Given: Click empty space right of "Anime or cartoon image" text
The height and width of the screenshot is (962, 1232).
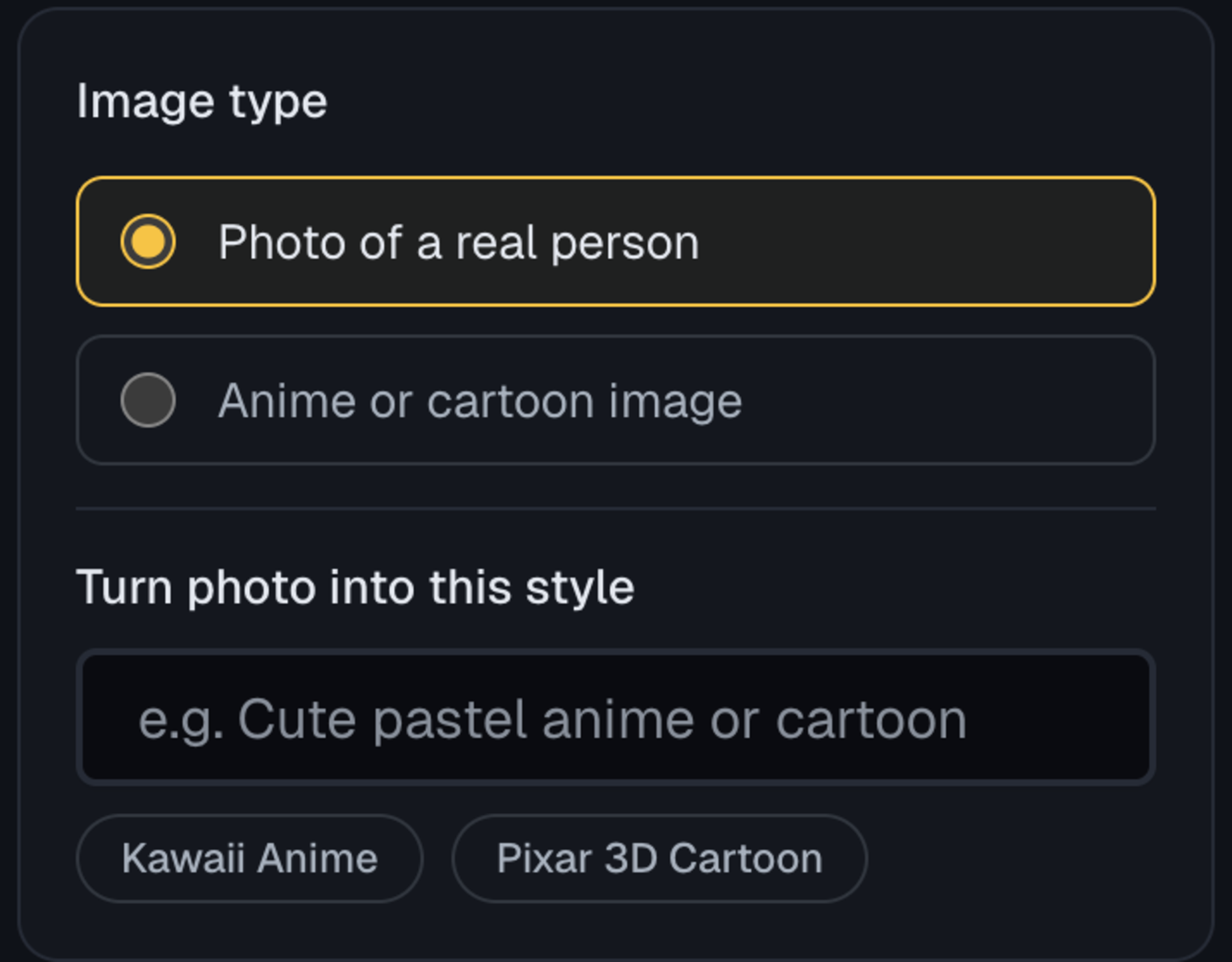Looking at the screenshot, I should [x=948, y=401].
